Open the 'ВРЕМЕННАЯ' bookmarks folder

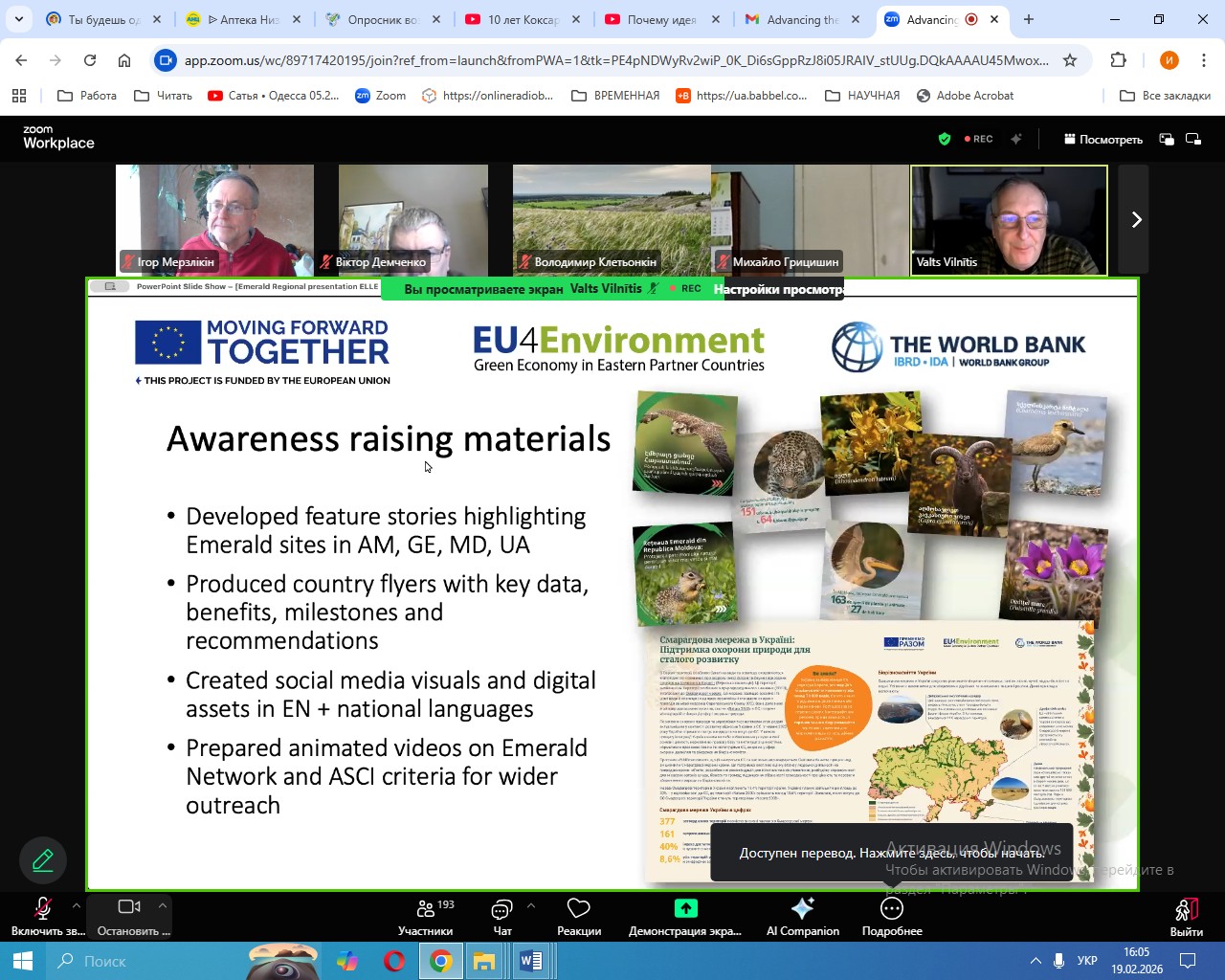615,96
